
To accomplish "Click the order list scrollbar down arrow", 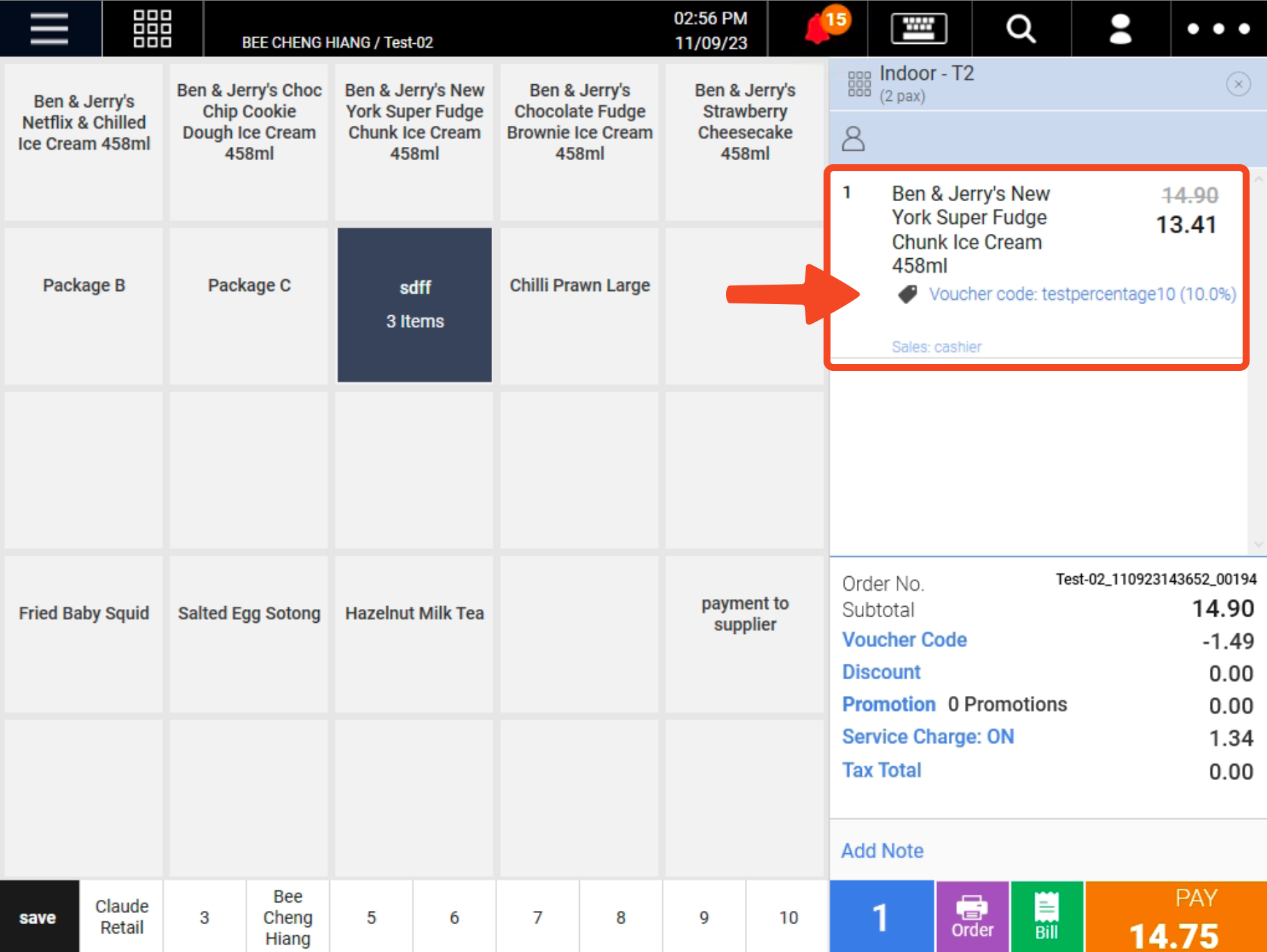I will coord(1258,544).
